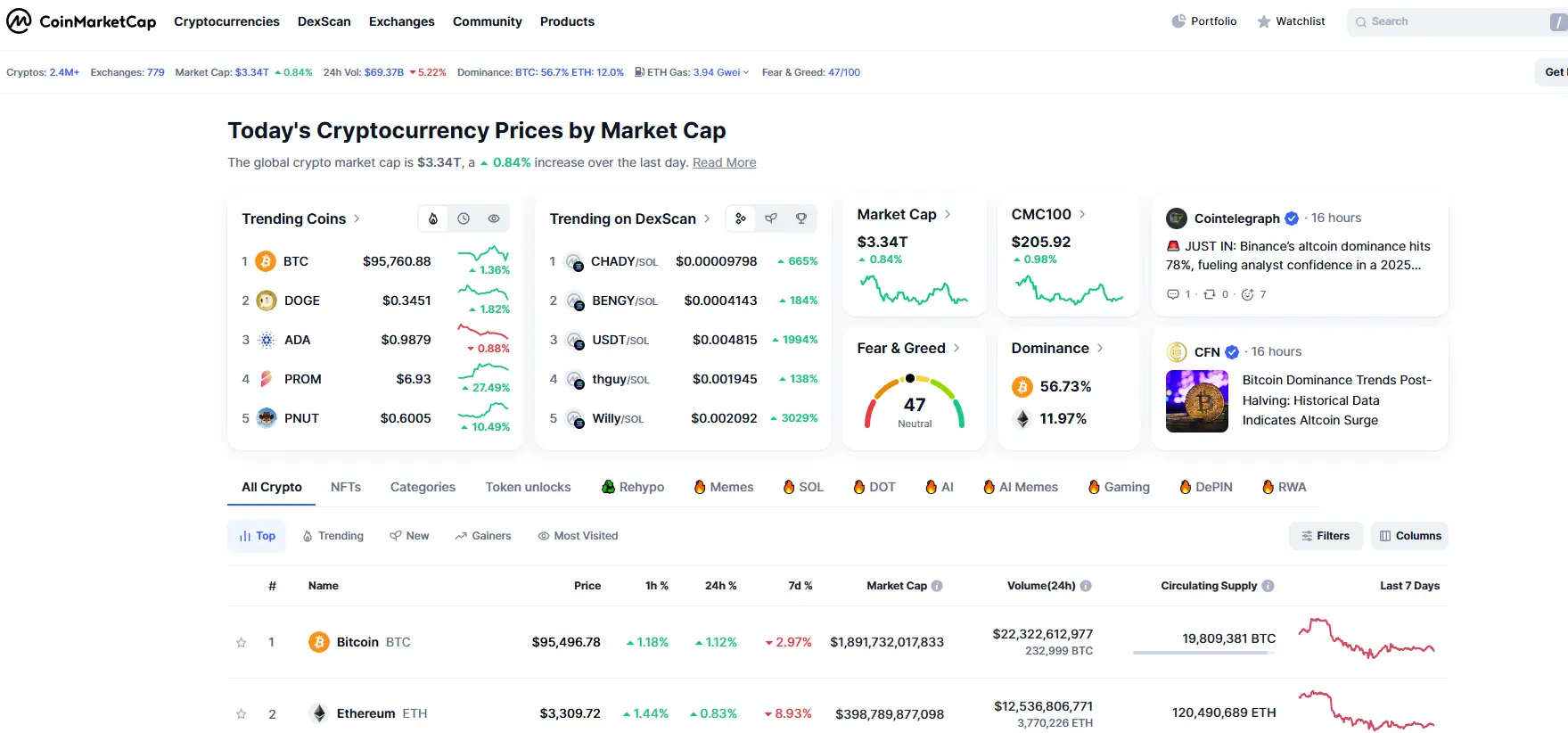Select the Trending sort button

point(333,536)
